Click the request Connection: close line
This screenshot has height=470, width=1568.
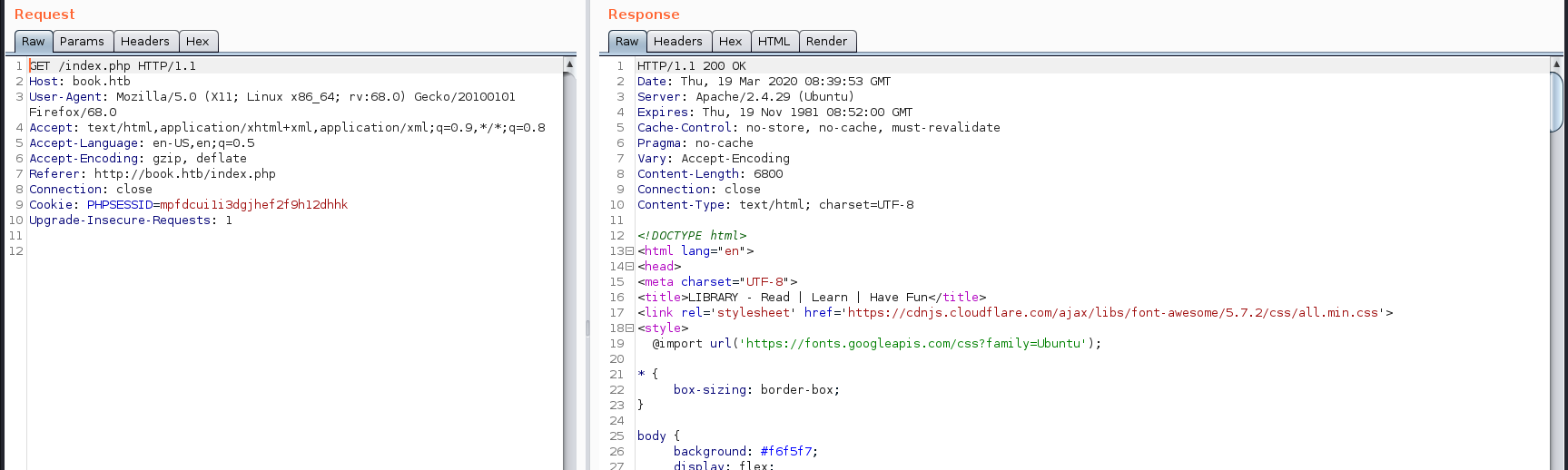[x=91, y=190]
